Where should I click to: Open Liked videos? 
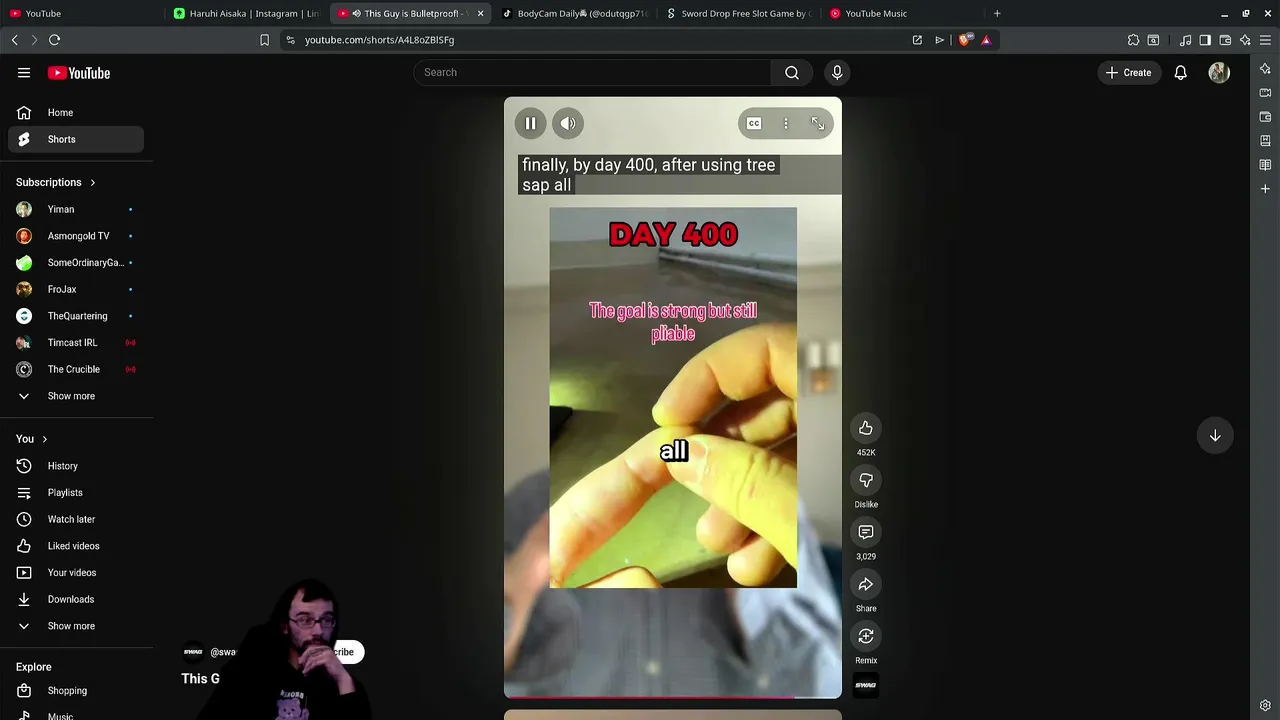76,546
